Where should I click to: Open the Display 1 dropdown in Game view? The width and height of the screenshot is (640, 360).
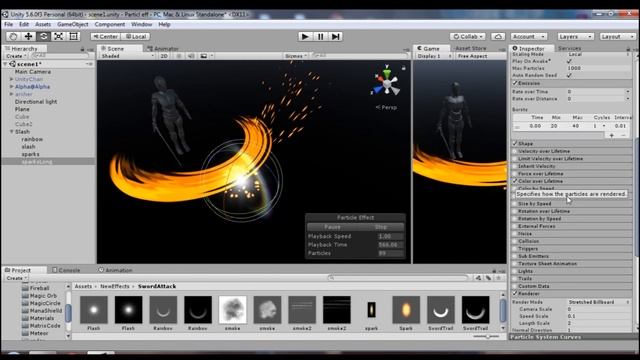pos(433,56)
